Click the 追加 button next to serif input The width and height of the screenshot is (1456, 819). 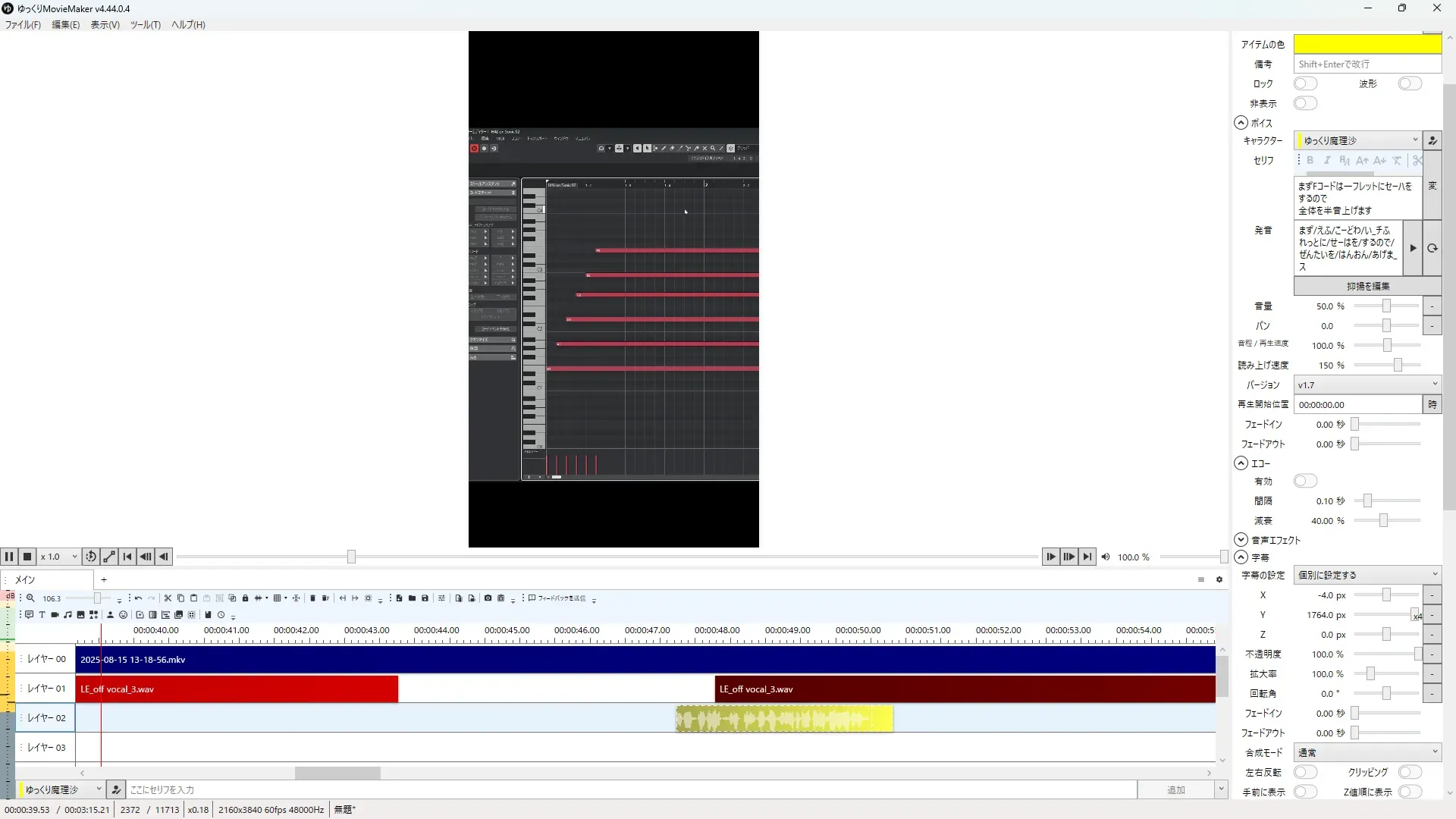[1175, 789]
